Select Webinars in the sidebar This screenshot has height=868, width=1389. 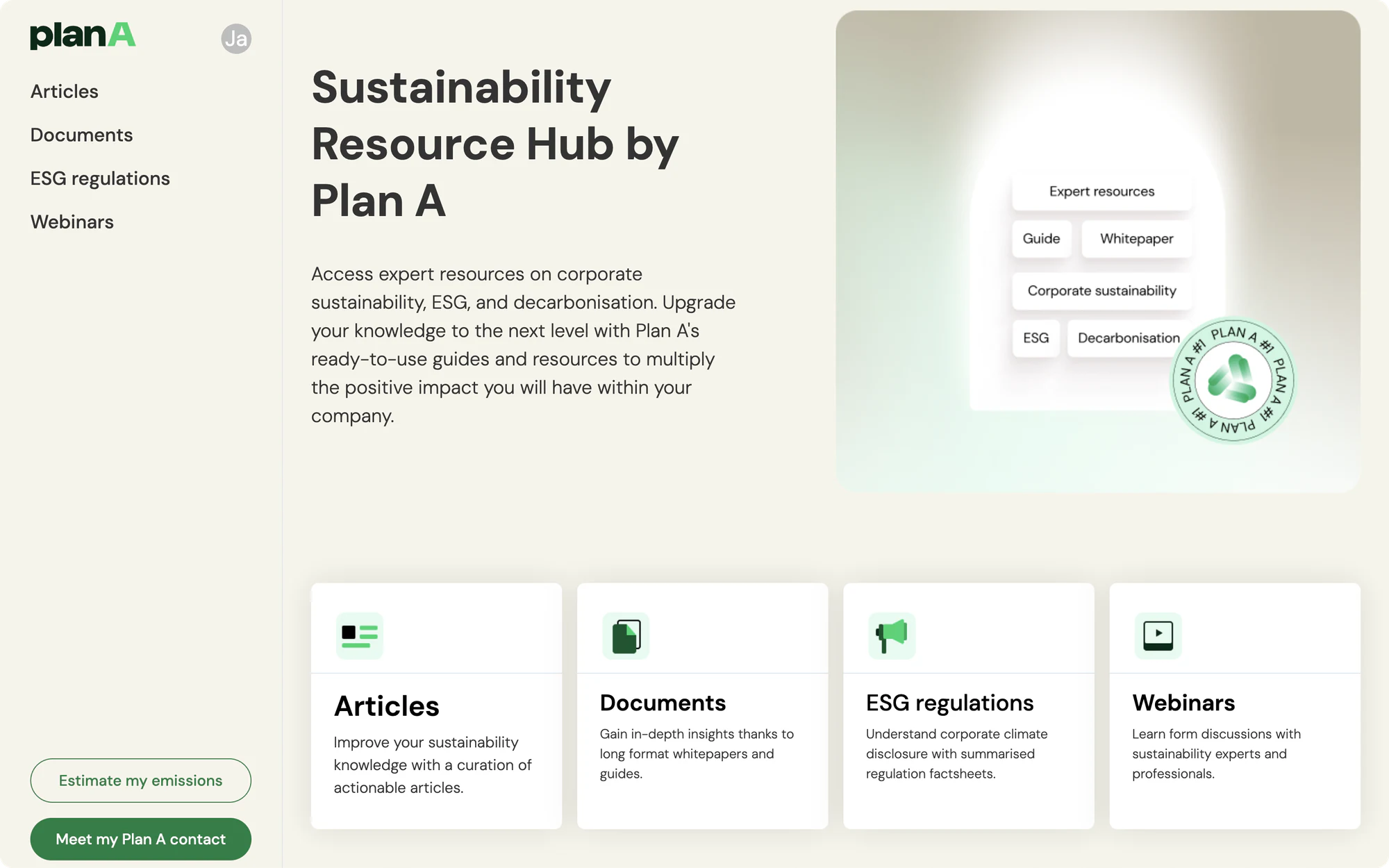click(72, 222)
